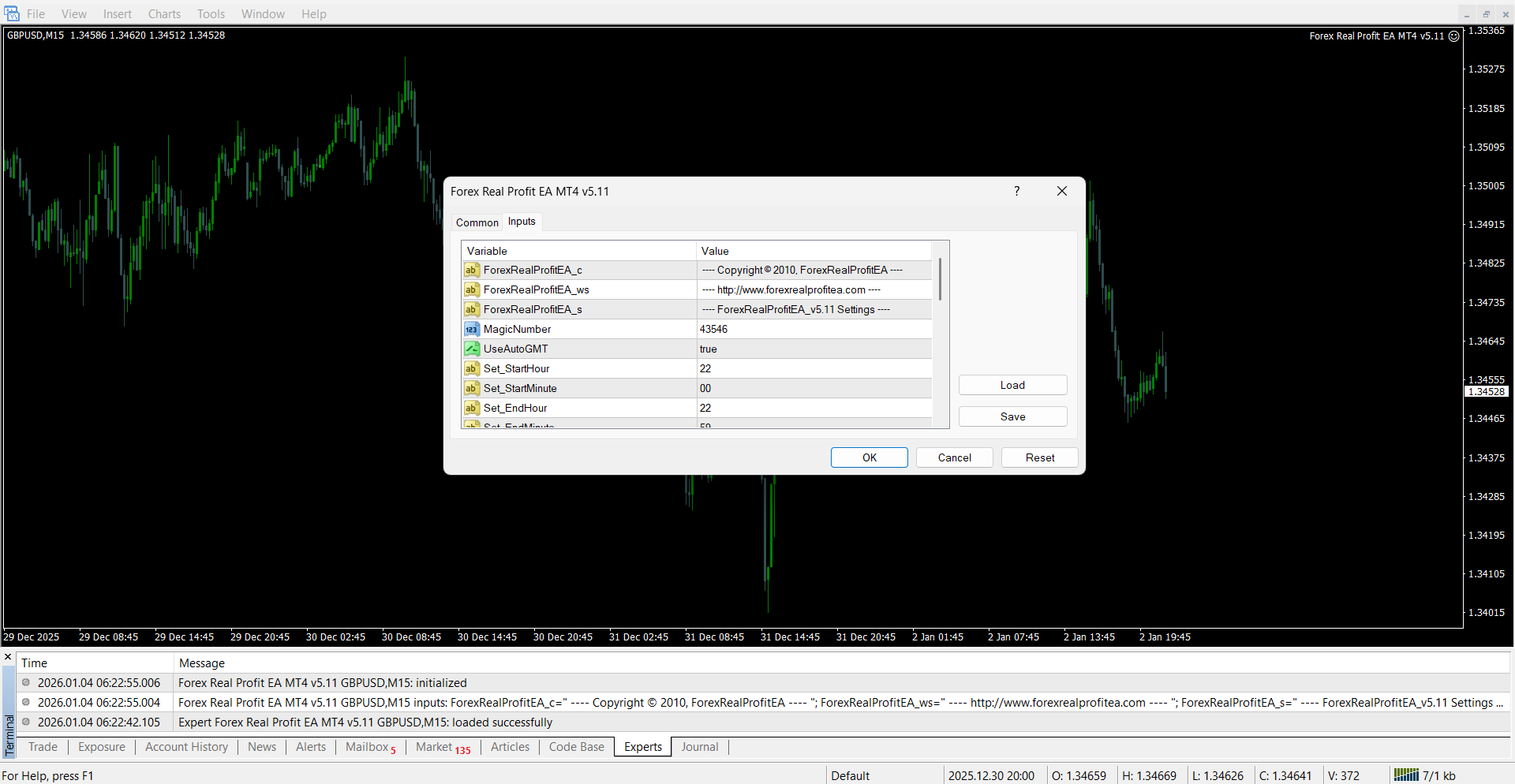Click the Variable column header
Screen dimensions: 1515x784
coord(578,251)
